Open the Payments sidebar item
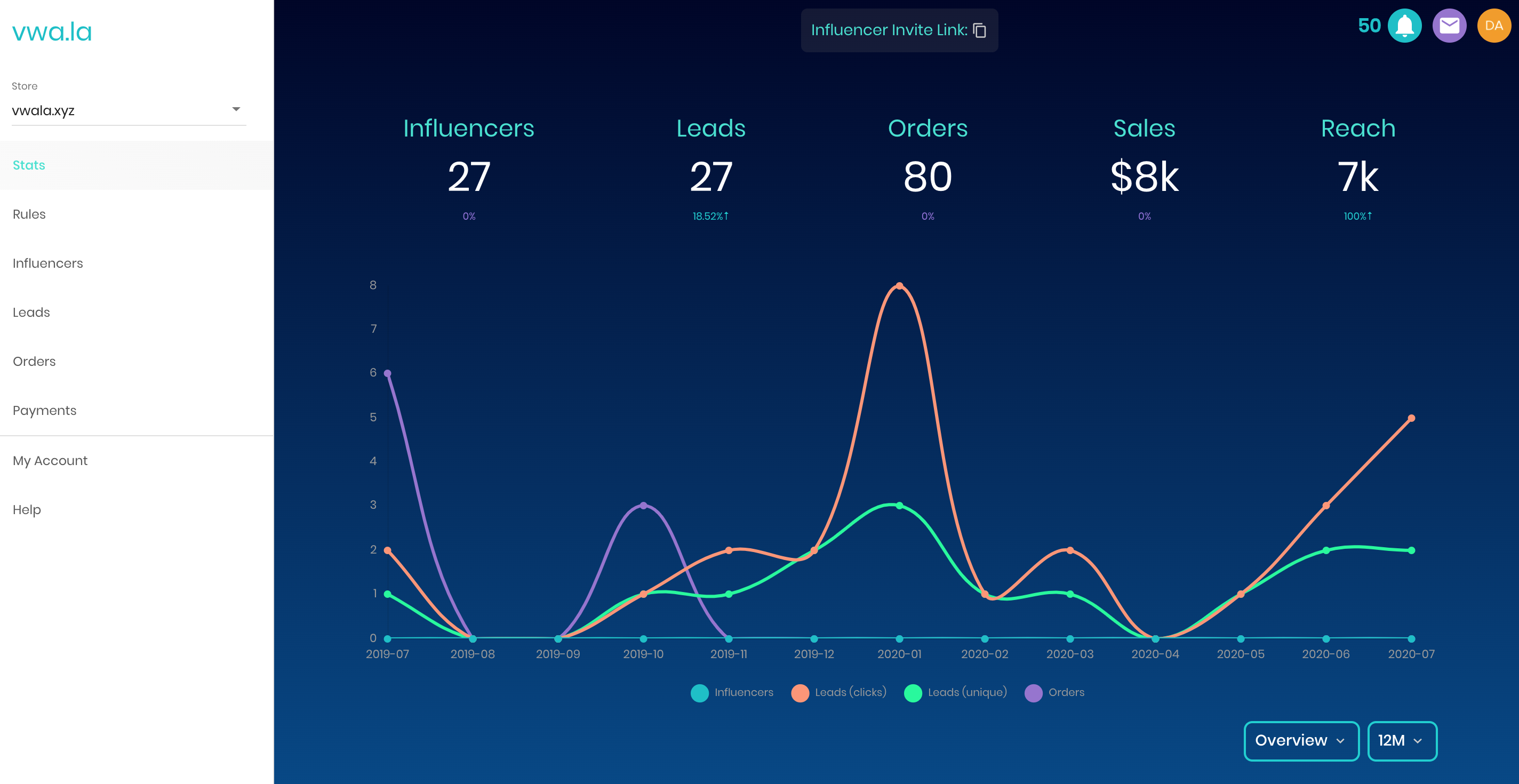The width and height of the screenshot is (1519, 784). tap(45, 410)
